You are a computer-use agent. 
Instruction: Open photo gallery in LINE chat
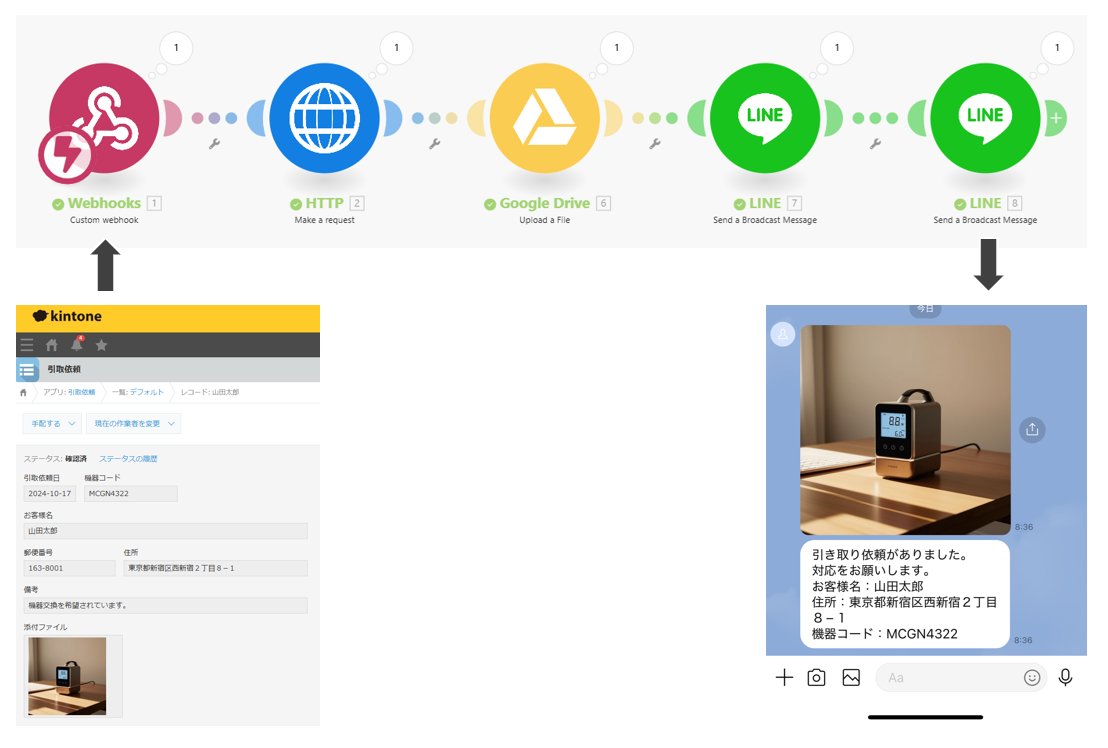[851, 677]
